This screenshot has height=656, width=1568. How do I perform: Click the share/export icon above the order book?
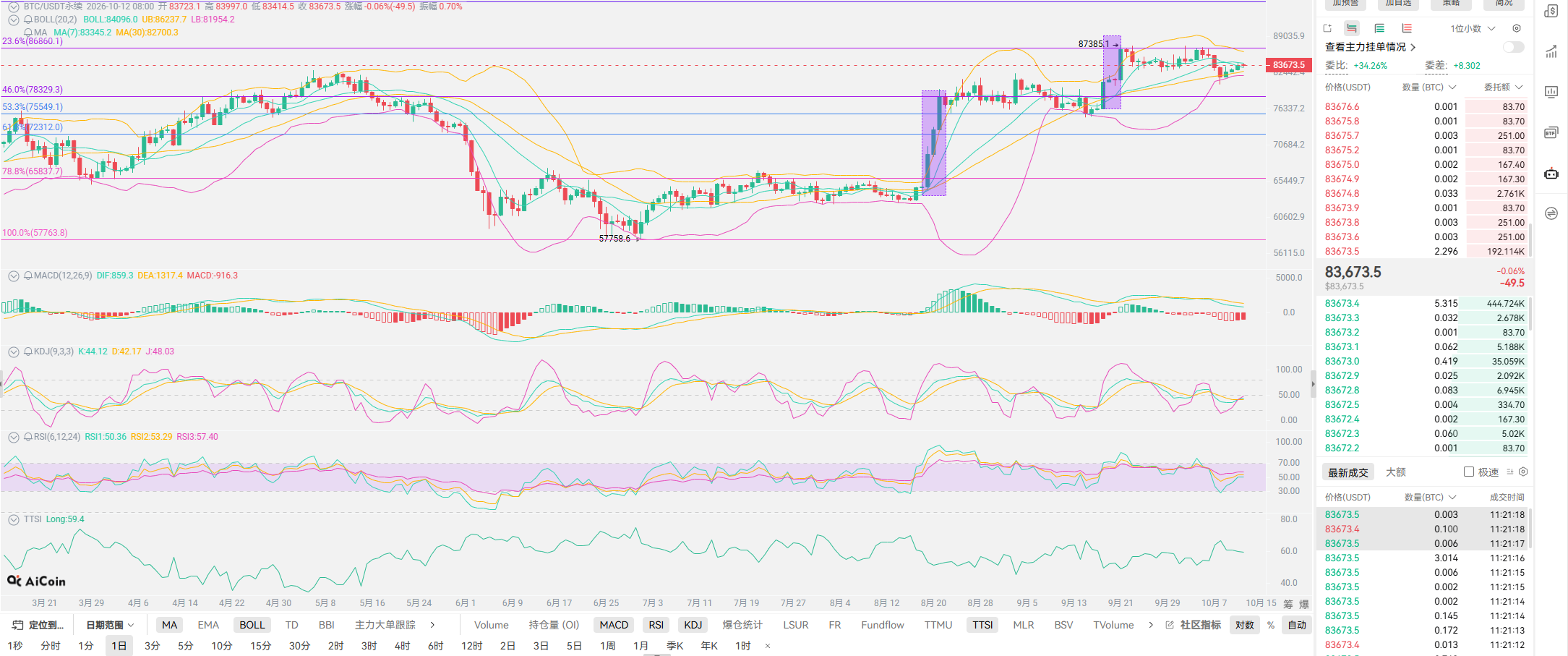click(x=1327, y=28)
